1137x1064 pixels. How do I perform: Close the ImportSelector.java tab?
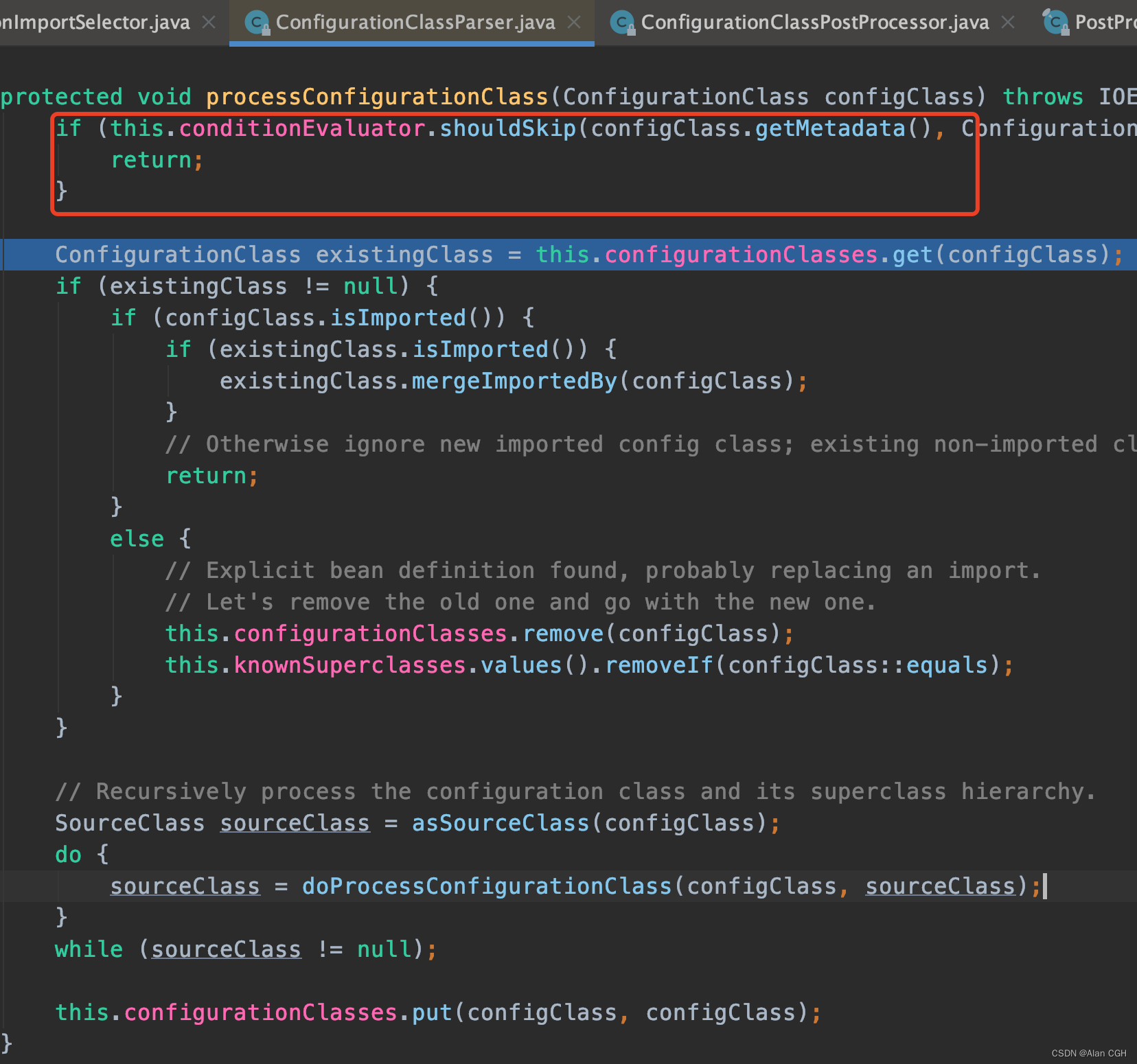[x=209, y=23]
